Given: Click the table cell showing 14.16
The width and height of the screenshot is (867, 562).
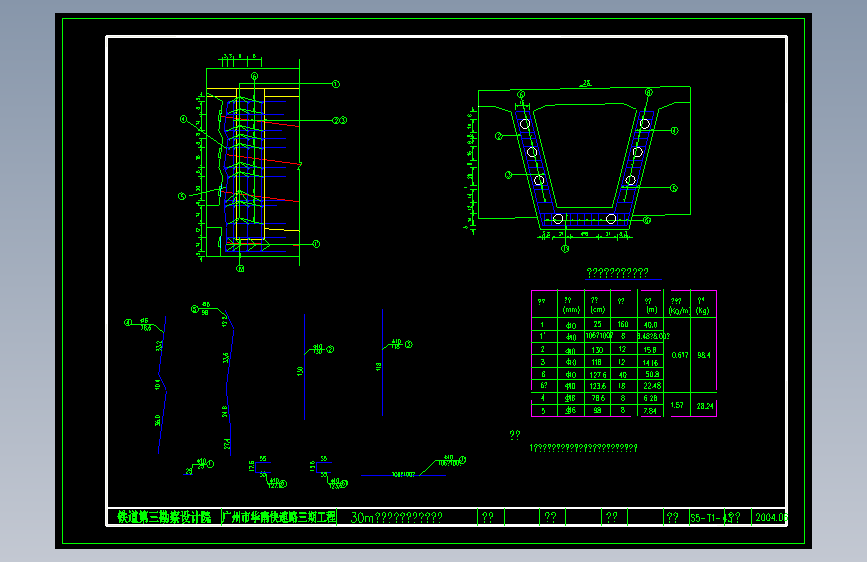Looking at the screenshot, I should point(651,363).
